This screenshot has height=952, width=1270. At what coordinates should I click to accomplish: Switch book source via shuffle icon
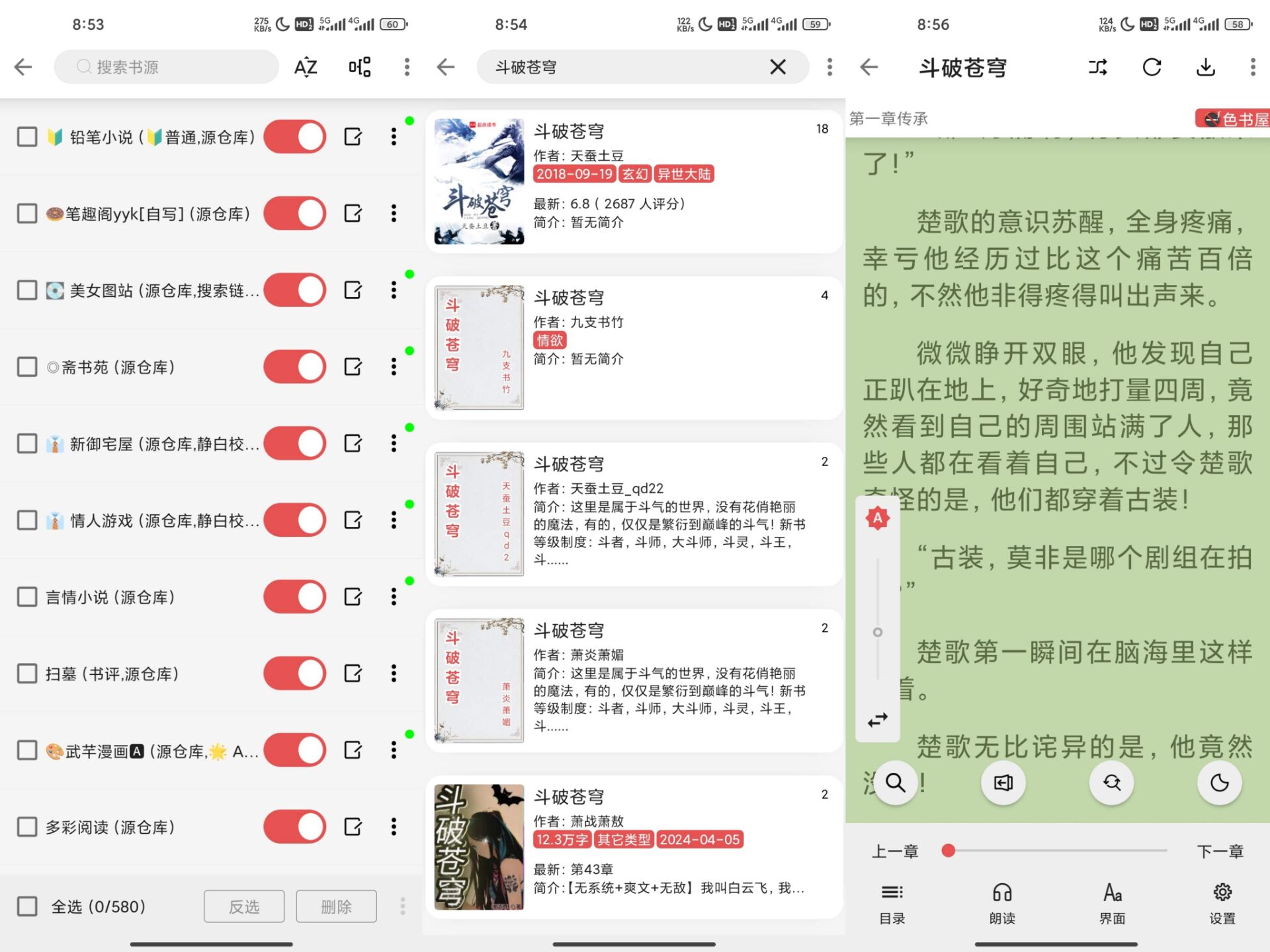[x=1097, y=67]
